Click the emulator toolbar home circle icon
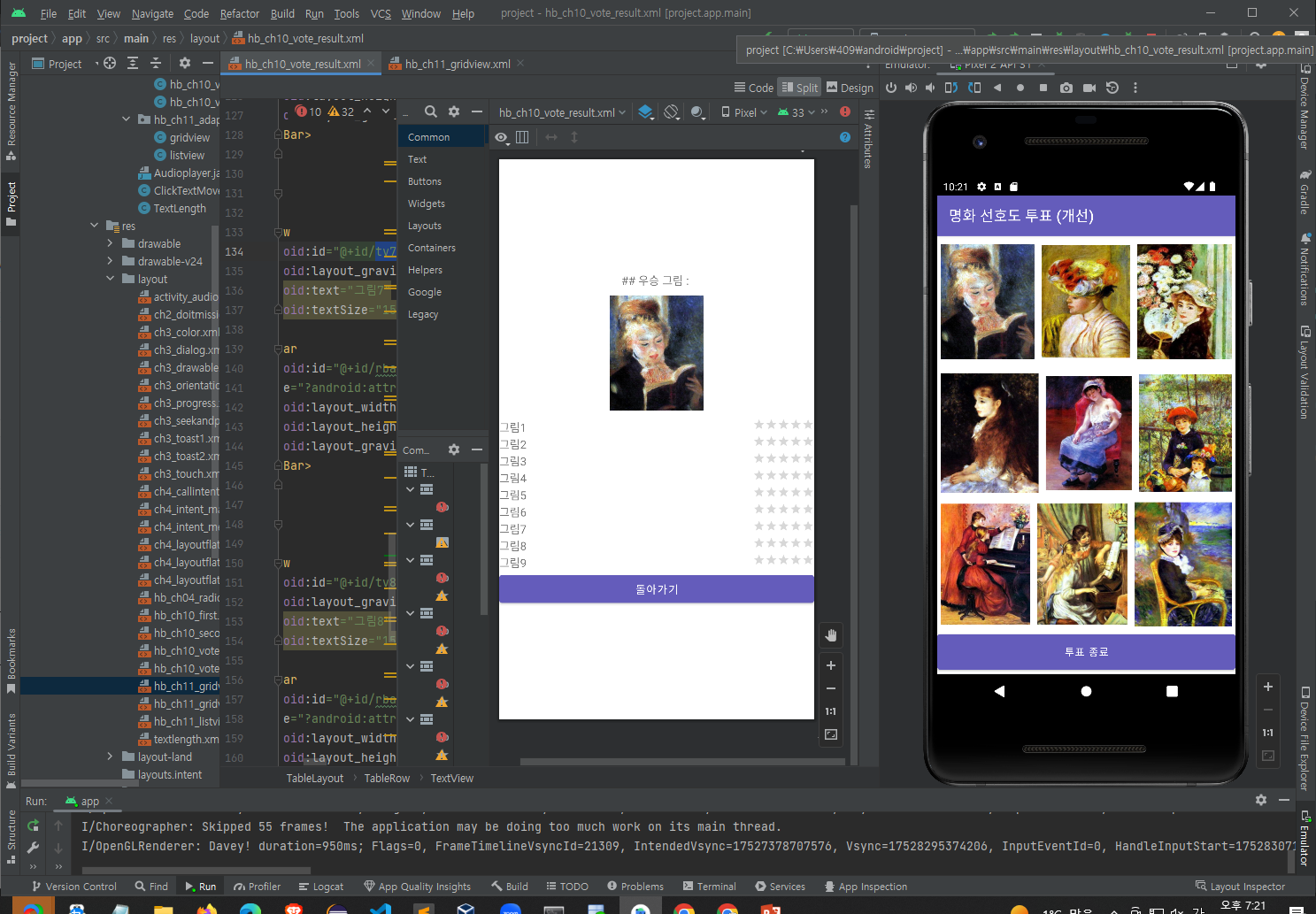Screen dimensions: 1316x914 (1020, 88)
